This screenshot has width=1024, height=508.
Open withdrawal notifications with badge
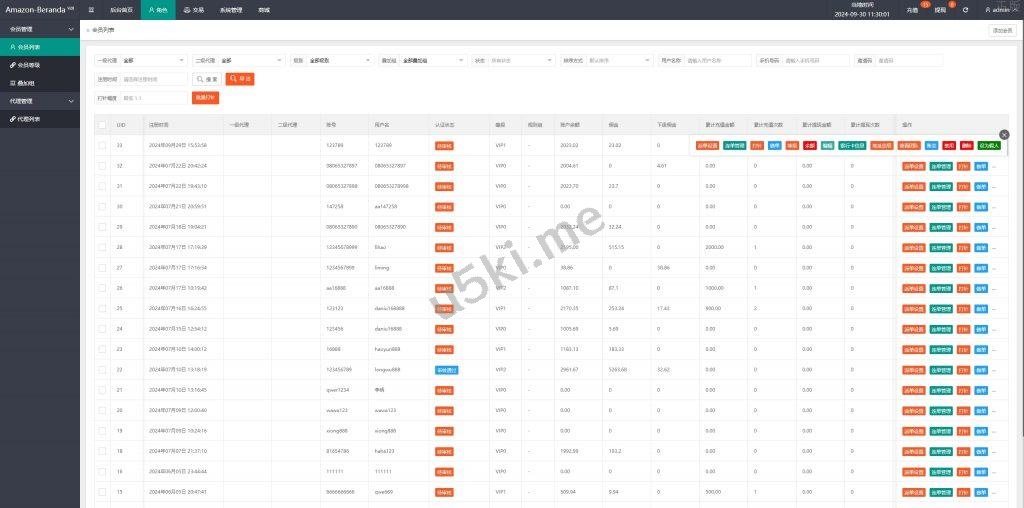tap(940, 9)
